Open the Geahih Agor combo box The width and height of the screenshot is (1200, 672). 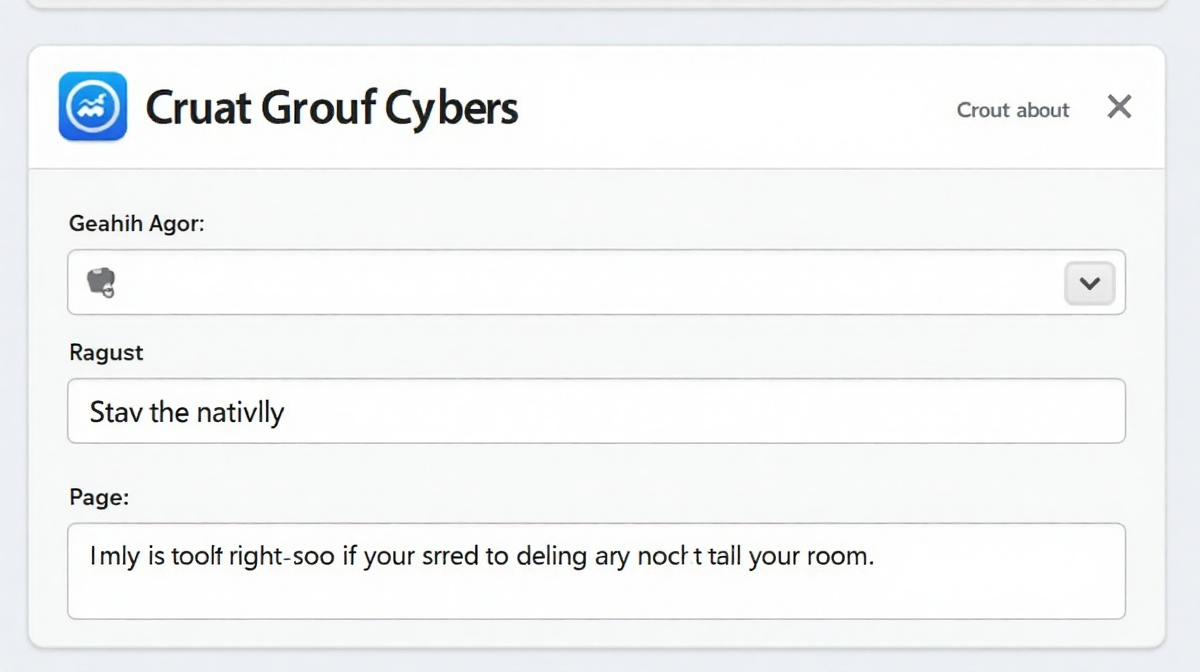pyautogui.click(x=580, y=283)
